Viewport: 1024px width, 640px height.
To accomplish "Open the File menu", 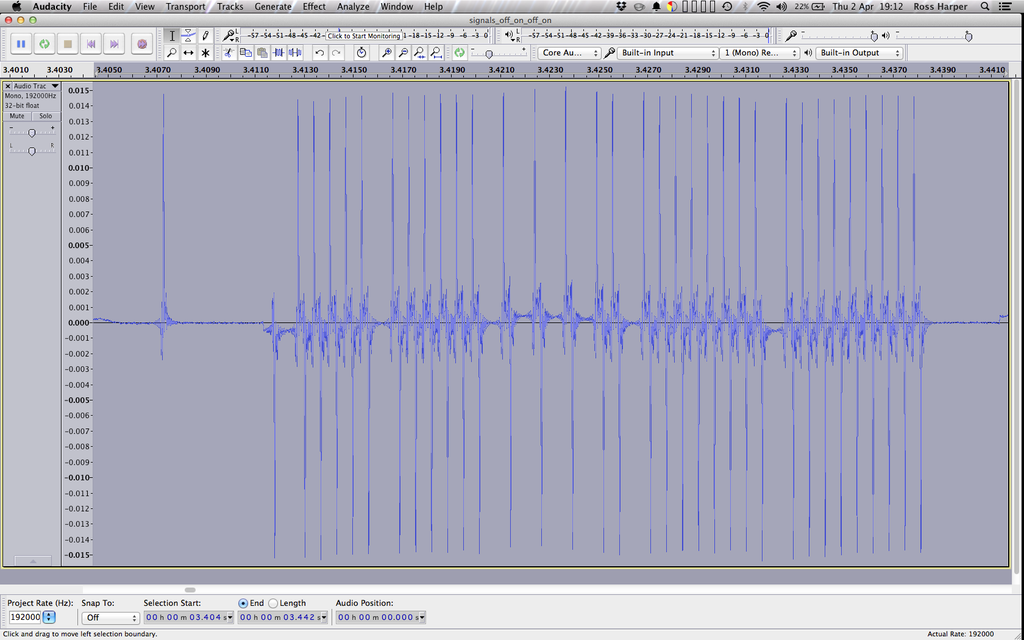I will tap(89, 7).
